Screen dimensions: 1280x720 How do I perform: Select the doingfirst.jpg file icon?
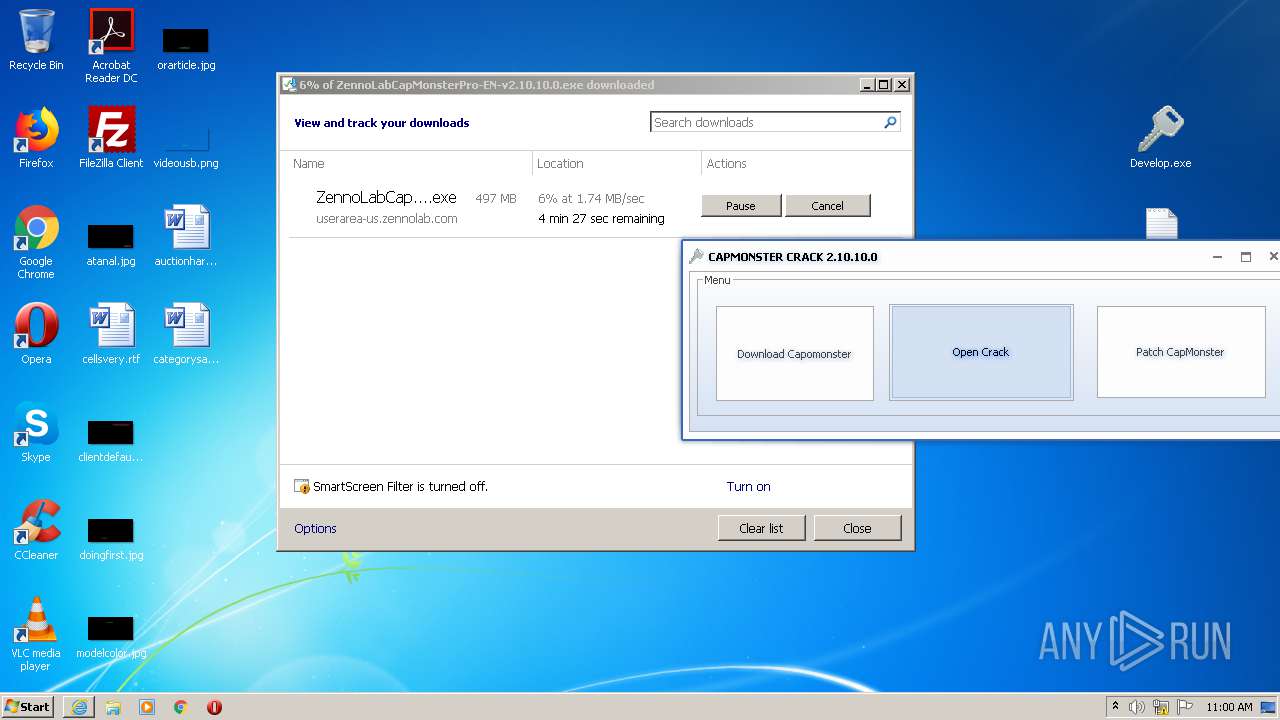coord(111,539)
